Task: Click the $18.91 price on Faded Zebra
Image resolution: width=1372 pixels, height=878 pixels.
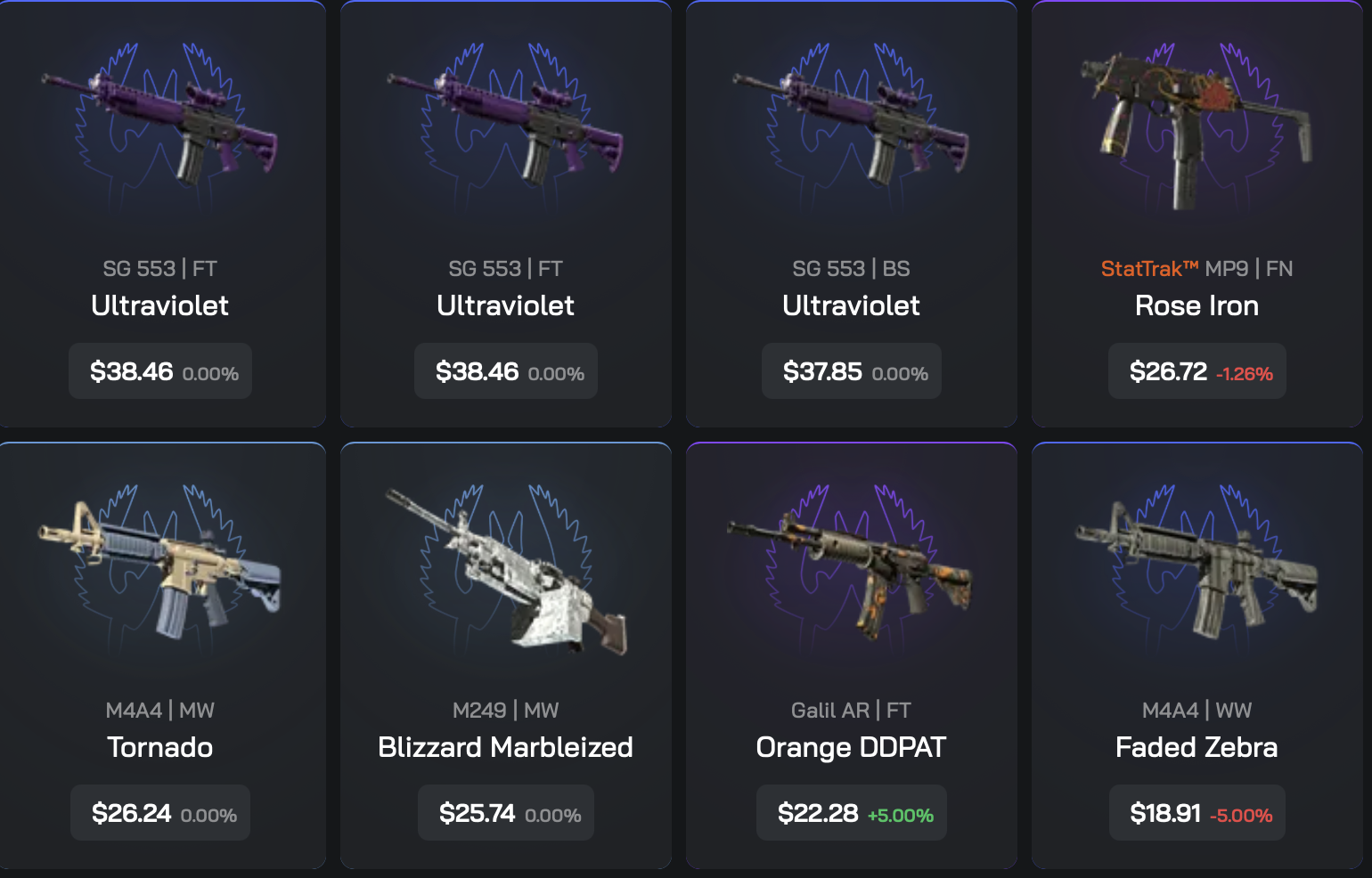Action: coord(1165,813)
